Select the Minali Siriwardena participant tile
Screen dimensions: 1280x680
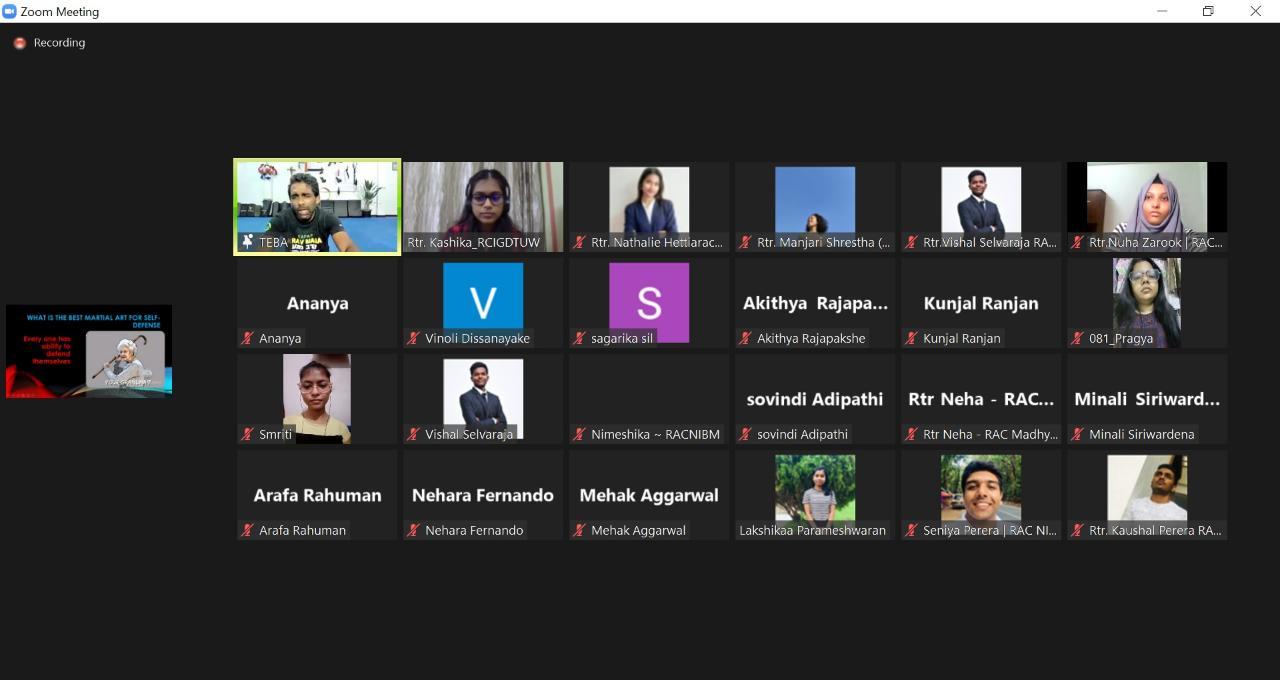[1147, 399]
